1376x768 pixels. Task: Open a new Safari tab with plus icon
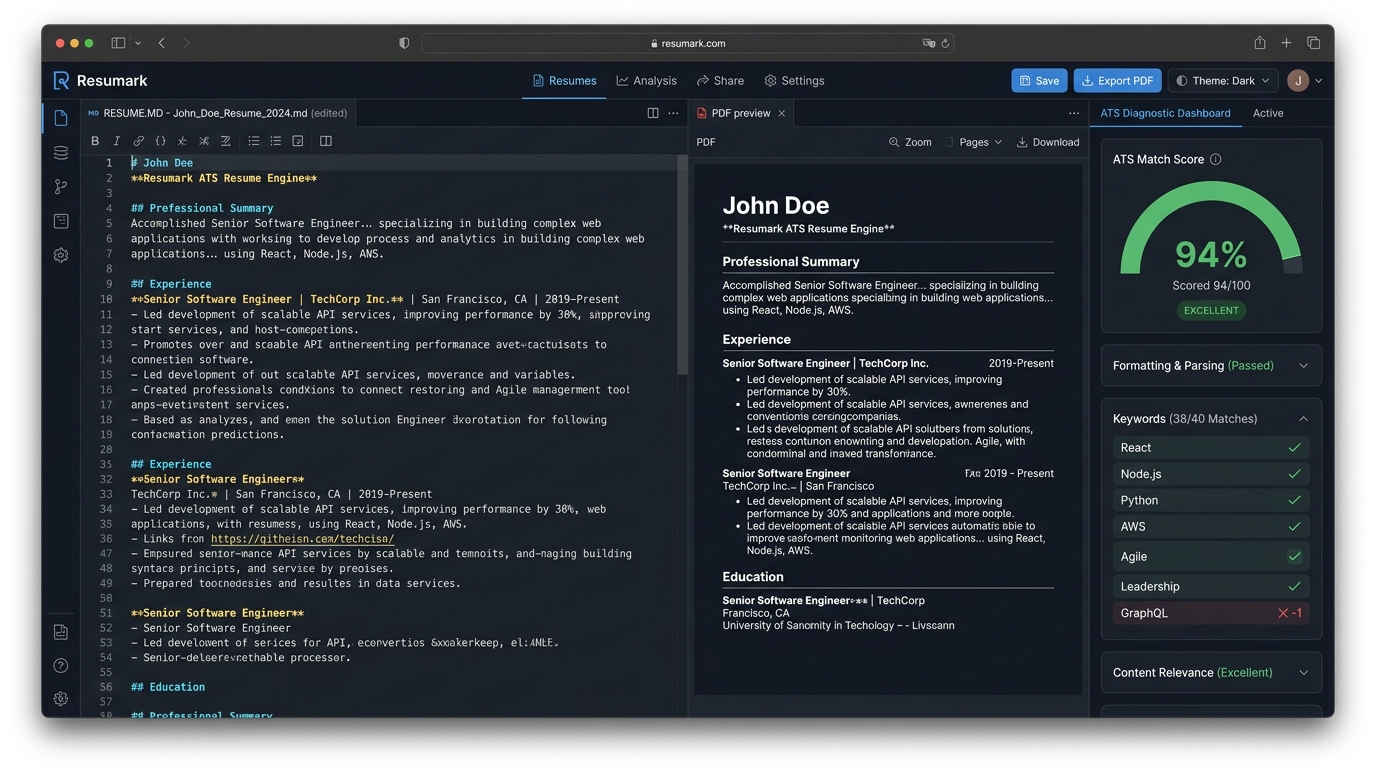[1287, 43]
